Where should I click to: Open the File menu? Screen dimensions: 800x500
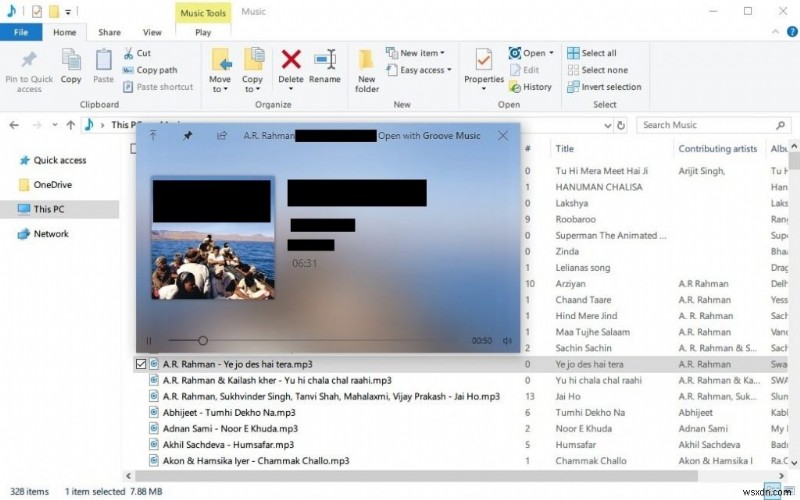[x=21, y=32]
